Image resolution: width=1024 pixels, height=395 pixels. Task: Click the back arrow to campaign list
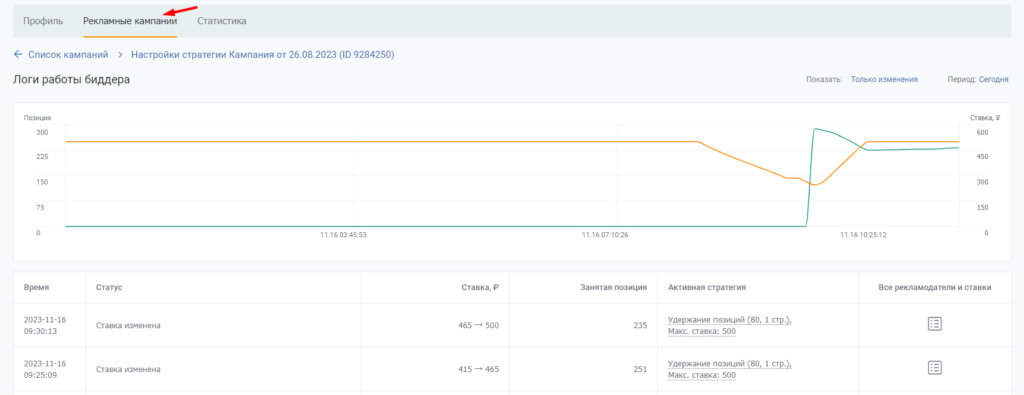pos(18,55)
